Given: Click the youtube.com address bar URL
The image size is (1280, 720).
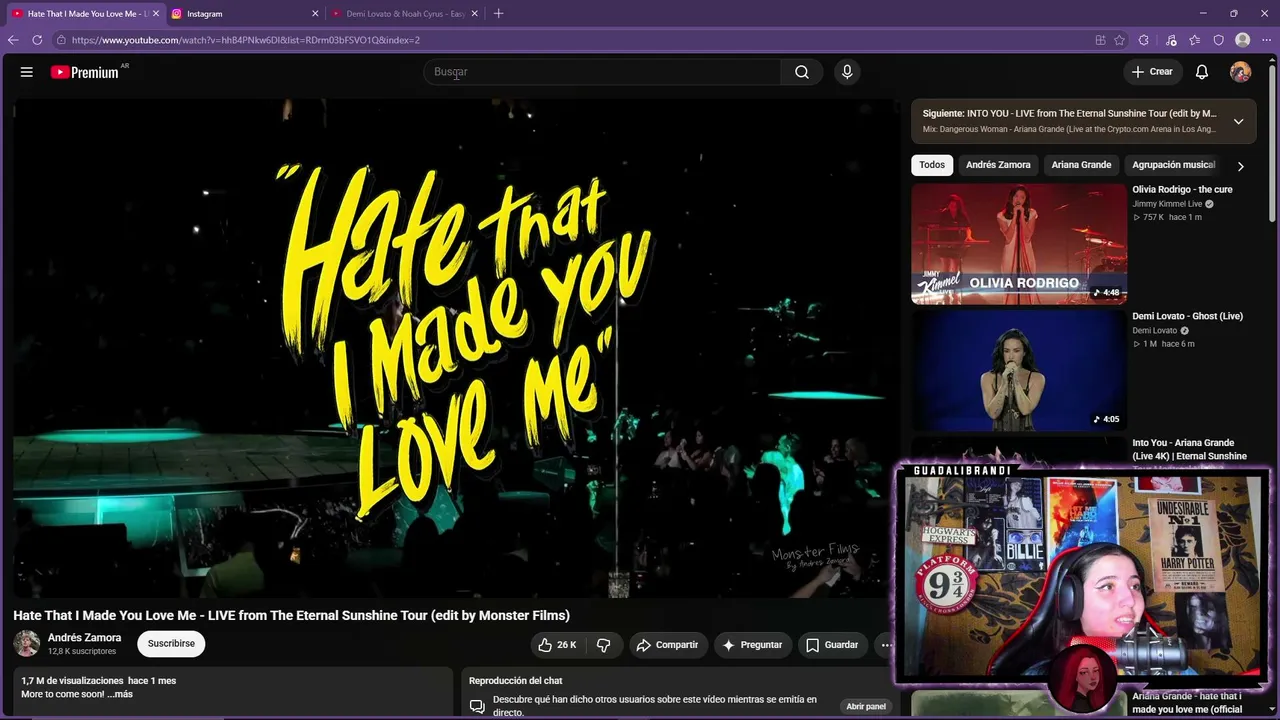Looking at the screenshot, I should point(246,40).
